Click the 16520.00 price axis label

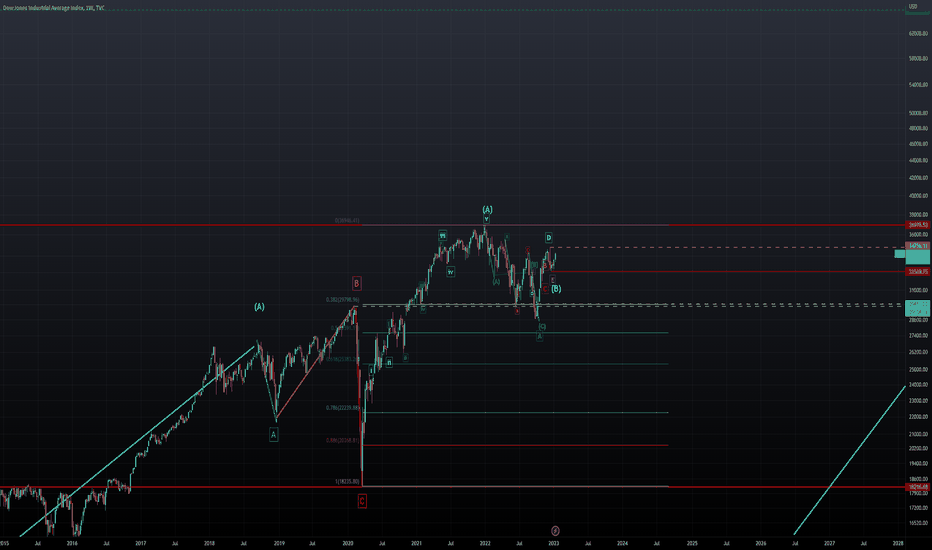click(918, 523)
